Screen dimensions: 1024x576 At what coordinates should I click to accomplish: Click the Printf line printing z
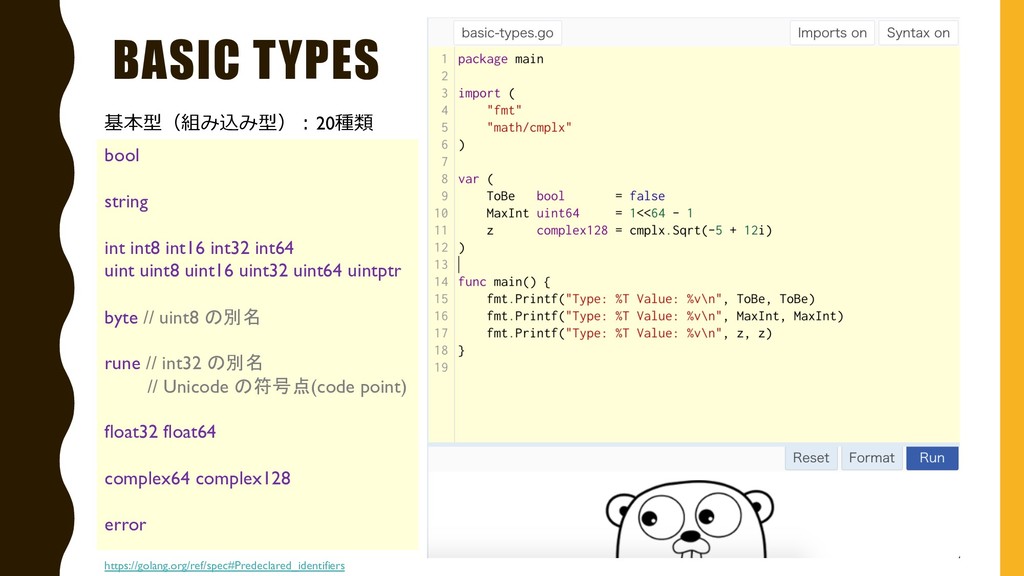(629, 333)
